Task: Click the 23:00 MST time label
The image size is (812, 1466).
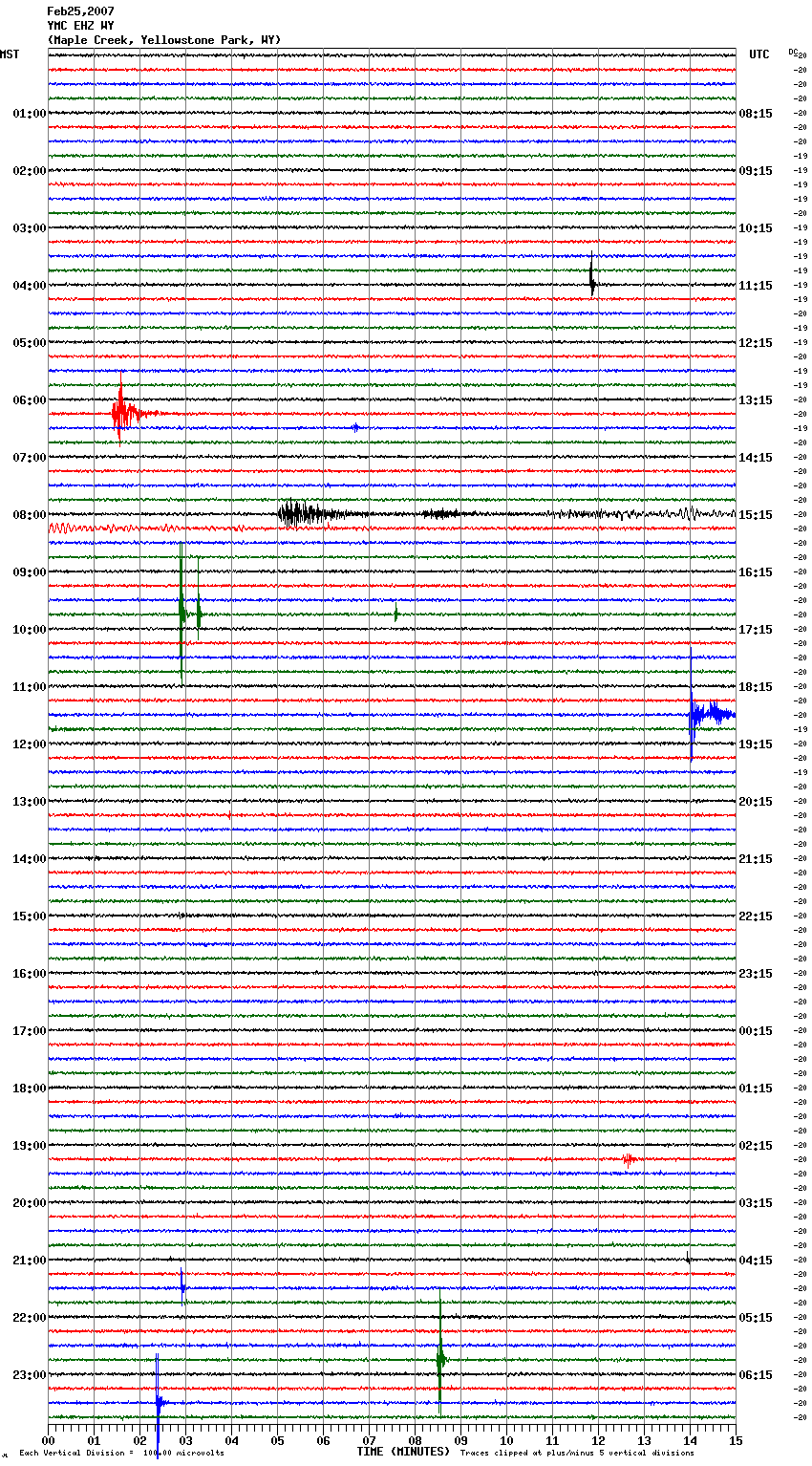Action: coord(29,1375)
